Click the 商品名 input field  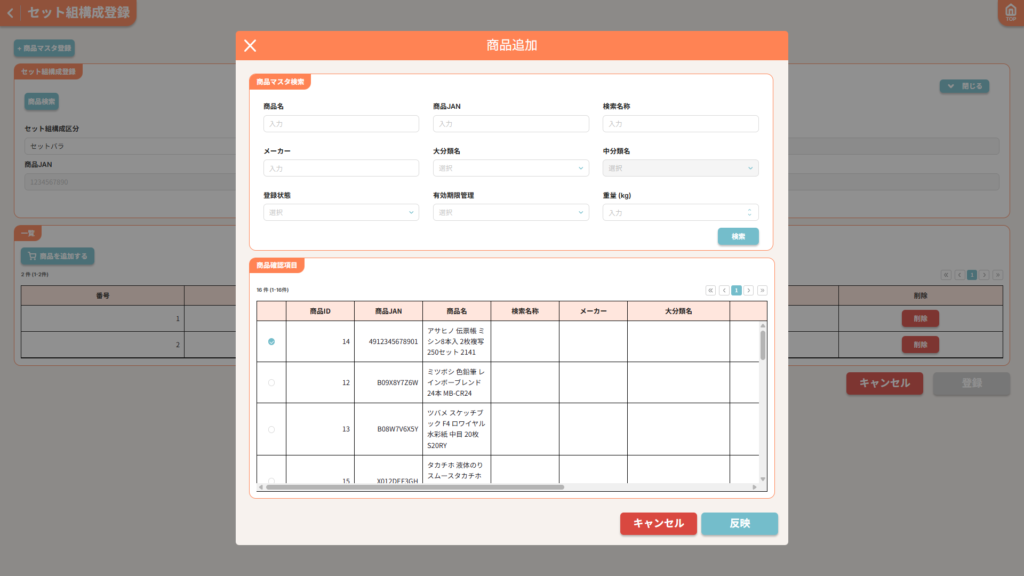coord(341,123)
